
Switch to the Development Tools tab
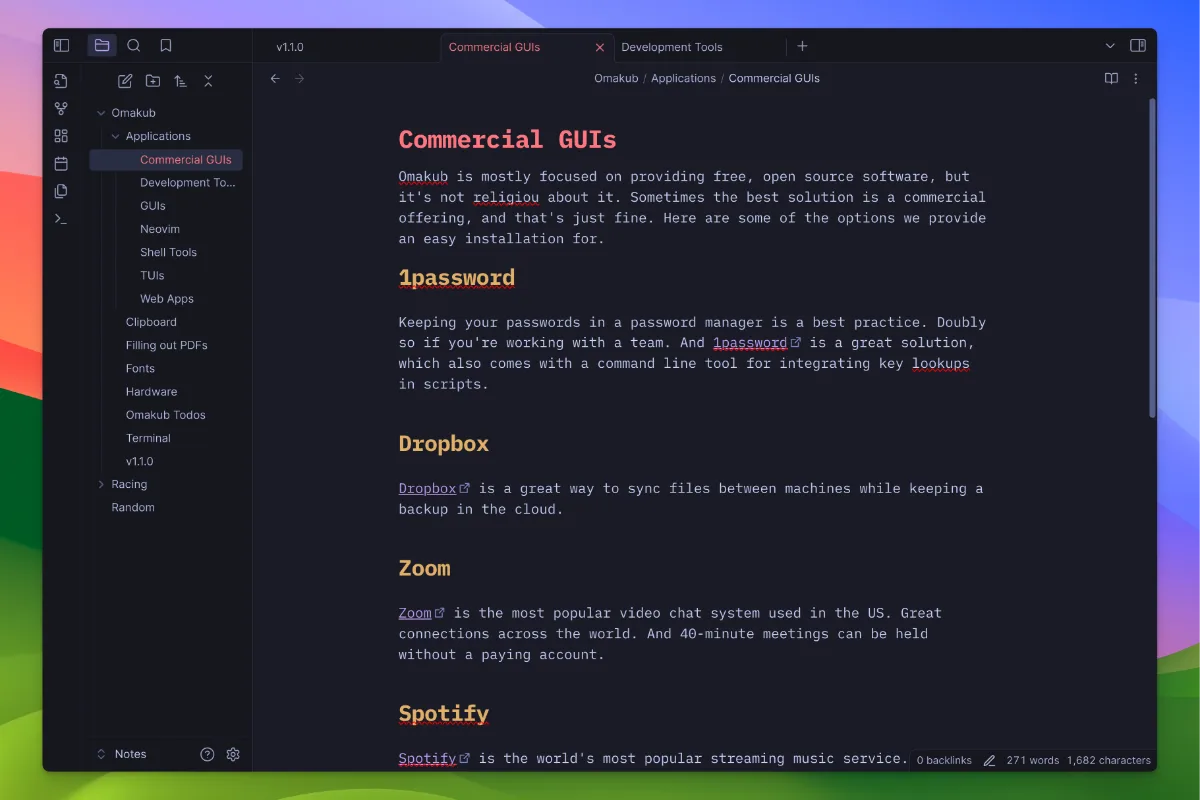(x=671, y=47)
